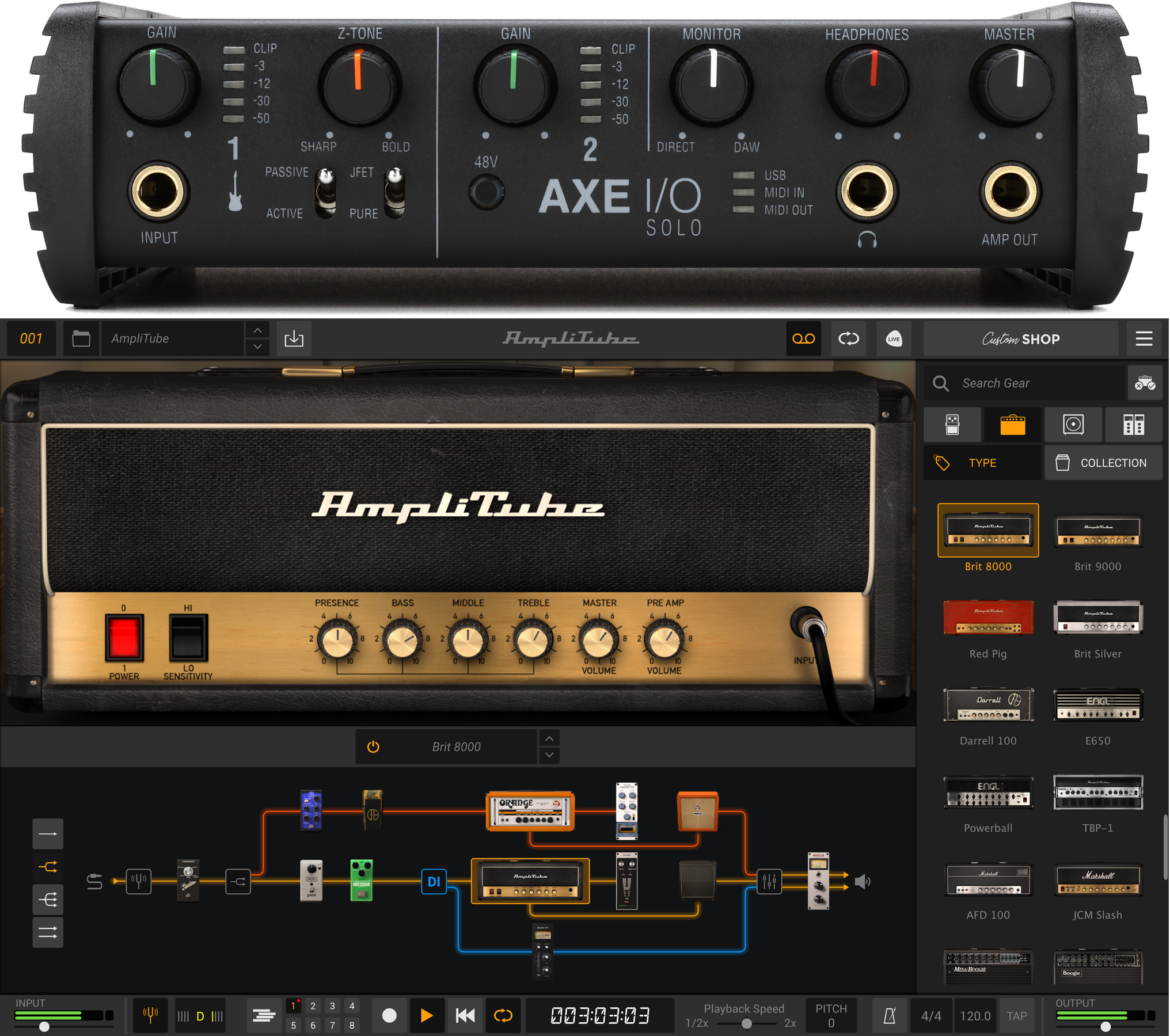Image resolution: width=1170 pixels, height=1036 pixels.
Task: Open the Custom SHOP
Action: click(1022, 338)
